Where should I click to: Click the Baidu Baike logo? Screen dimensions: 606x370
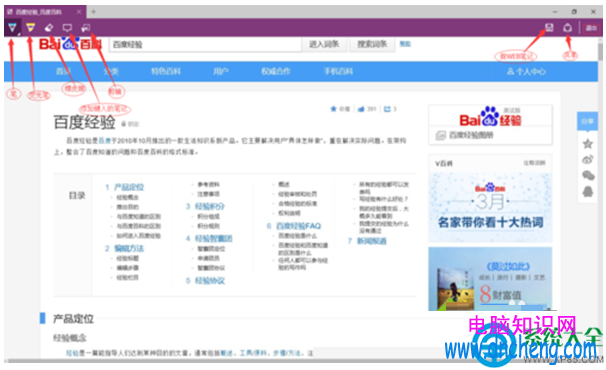pyautogui.click(x=70, y=44)
